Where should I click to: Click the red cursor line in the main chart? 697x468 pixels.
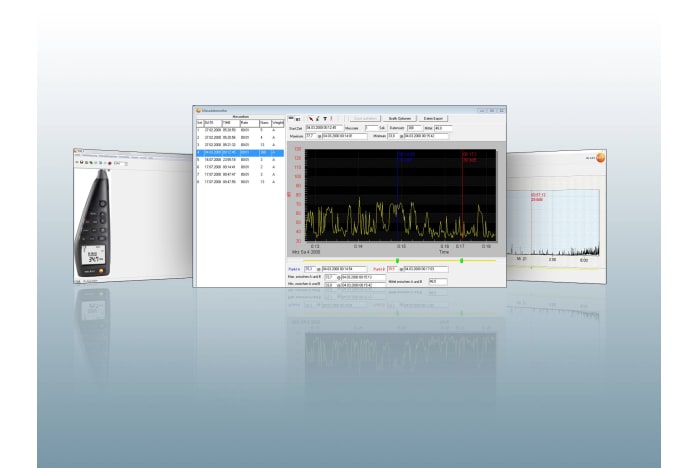coord(462,196)
